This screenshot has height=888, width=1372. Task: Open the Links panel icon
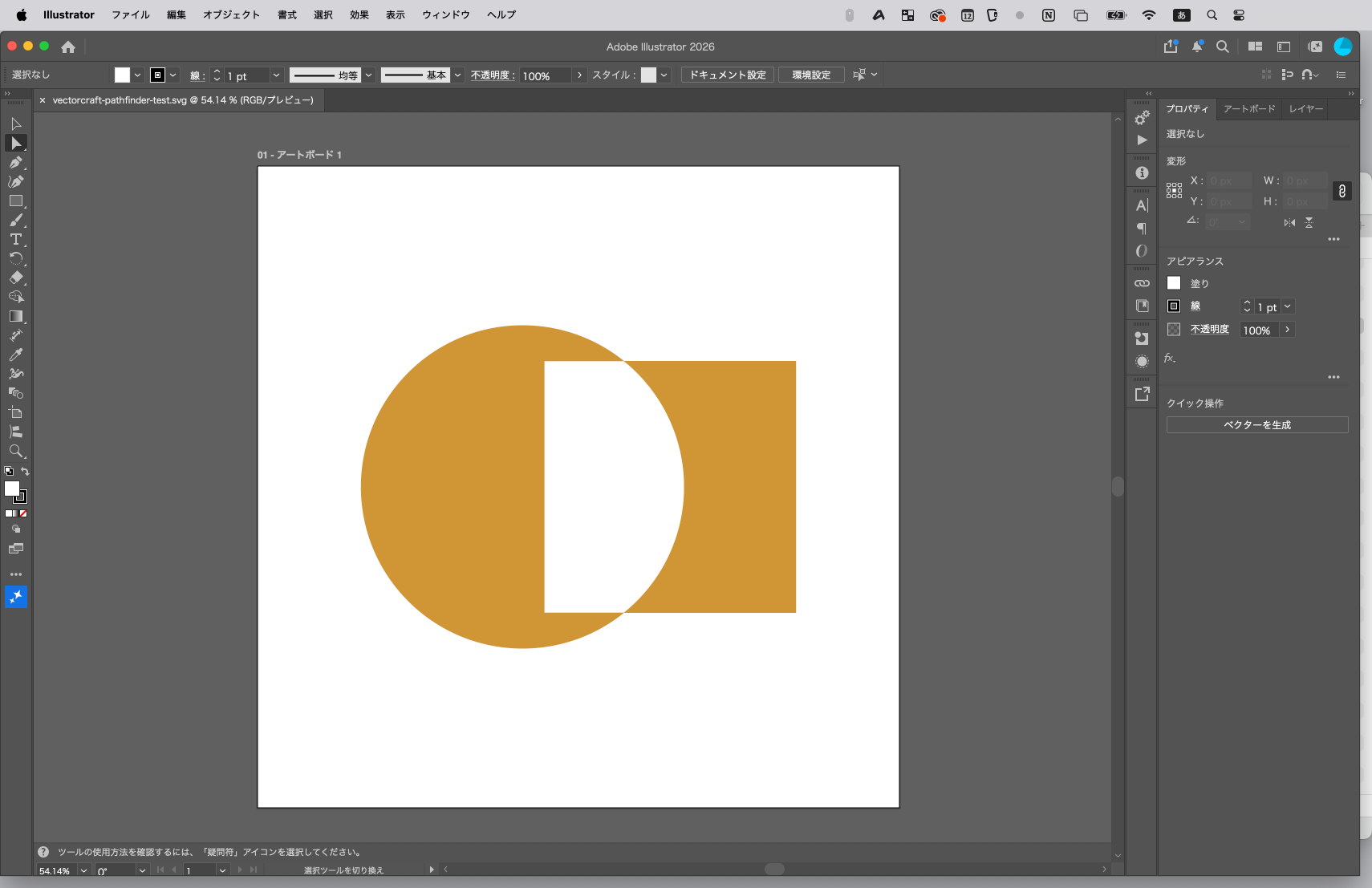pos(1142,283)
